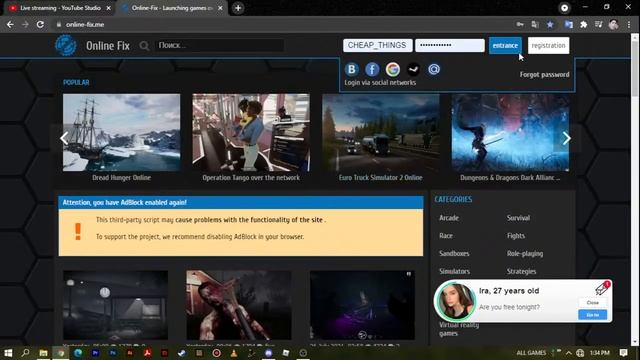Select the Arcade category
640x360 pixels.
point(449,218)
